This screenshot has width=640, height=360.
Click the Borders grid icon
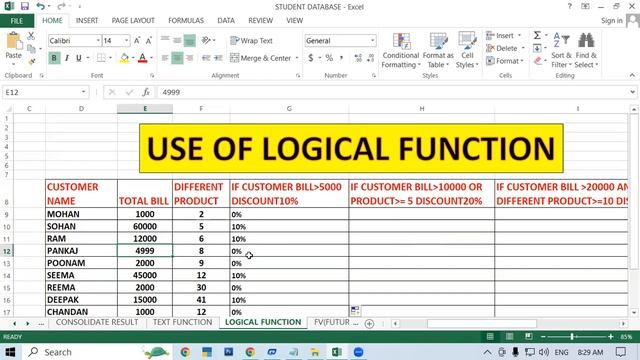pos(101,58)
